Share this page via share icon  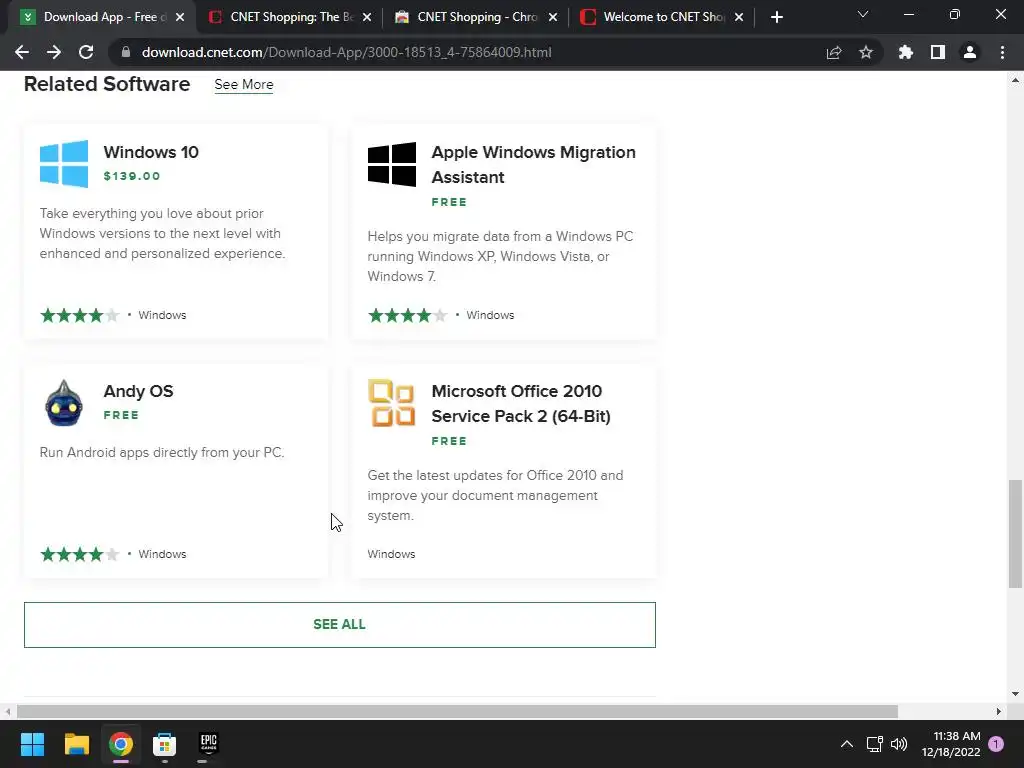pos(834,52)
